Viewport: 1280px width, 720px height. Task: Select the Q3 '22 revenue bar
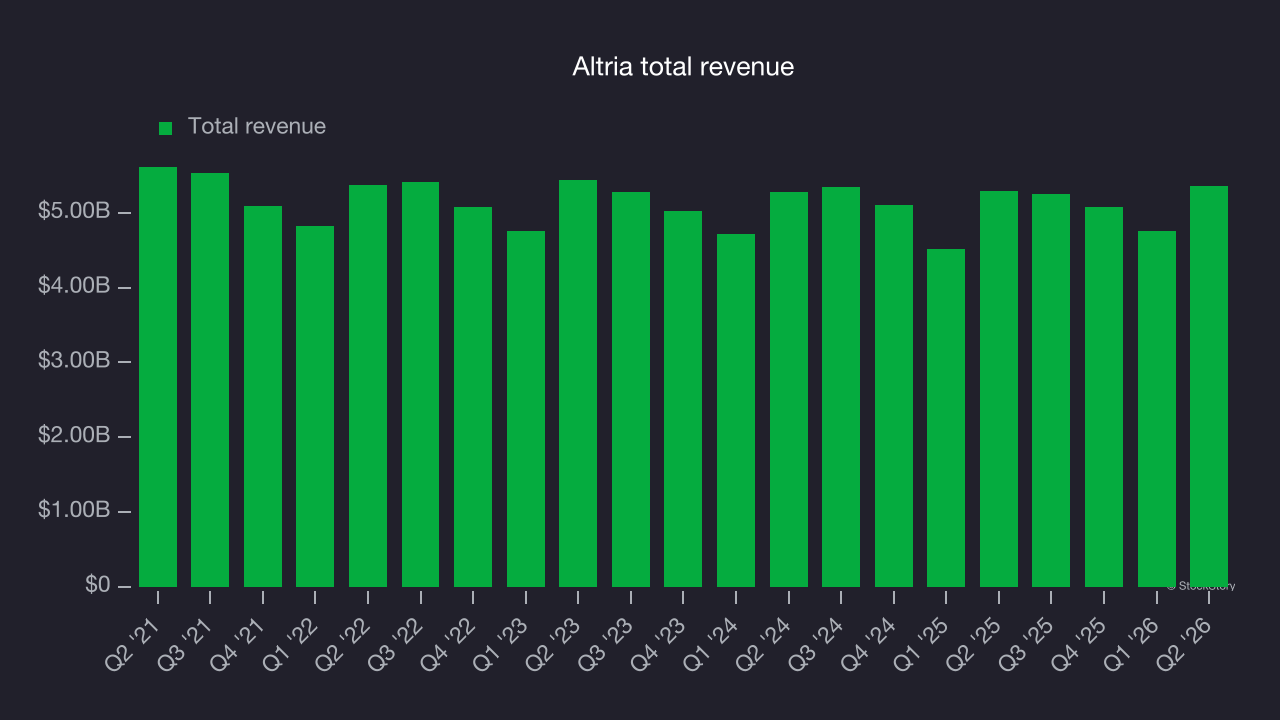[x=421, y=384]
